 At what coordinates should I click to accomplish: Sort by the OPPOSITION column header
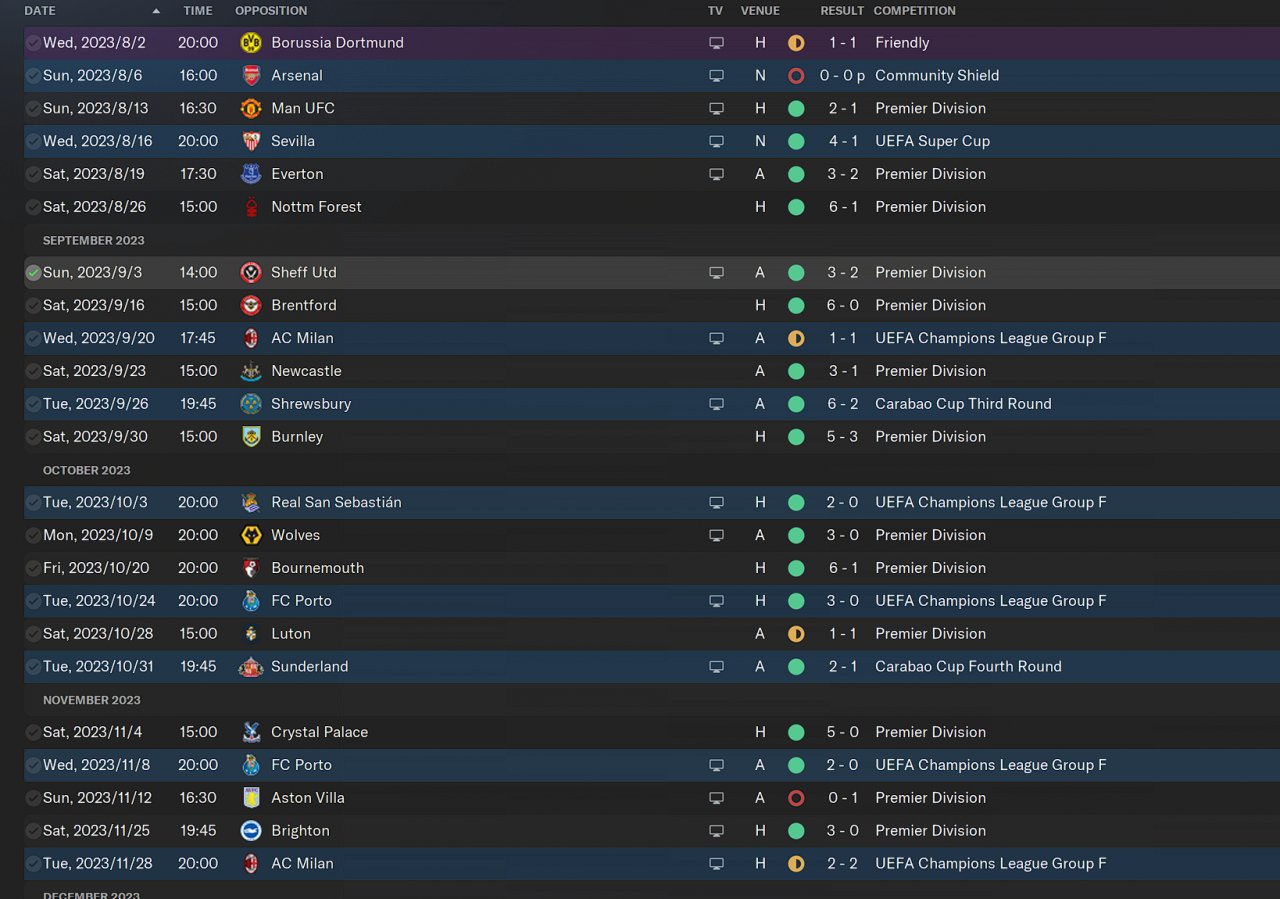(x=271, y=11)
